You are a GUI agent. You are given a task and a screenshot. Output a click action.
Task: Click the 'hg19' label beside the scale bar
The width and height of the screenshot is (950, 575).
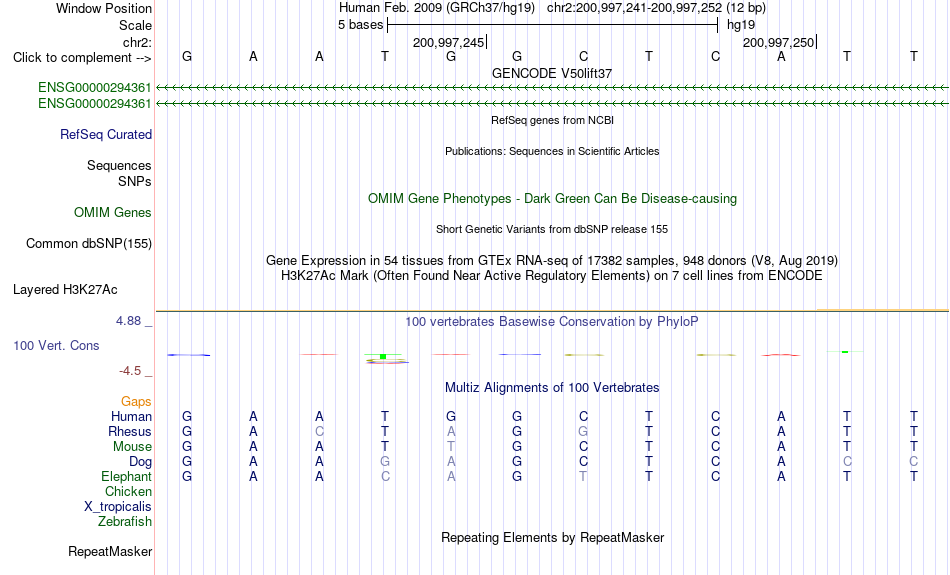pyautogui.click(x=741, y=25)
